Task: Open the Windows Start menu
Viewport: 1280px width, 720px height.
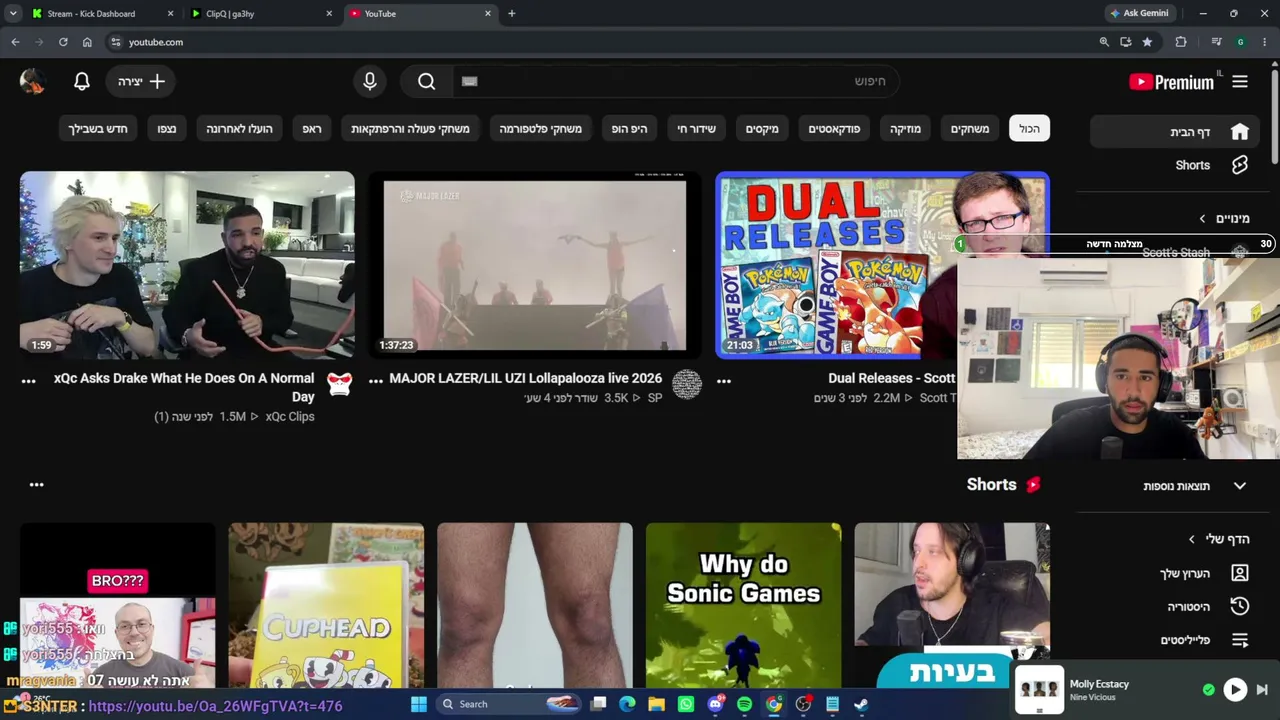Action: tap(419, 704)
